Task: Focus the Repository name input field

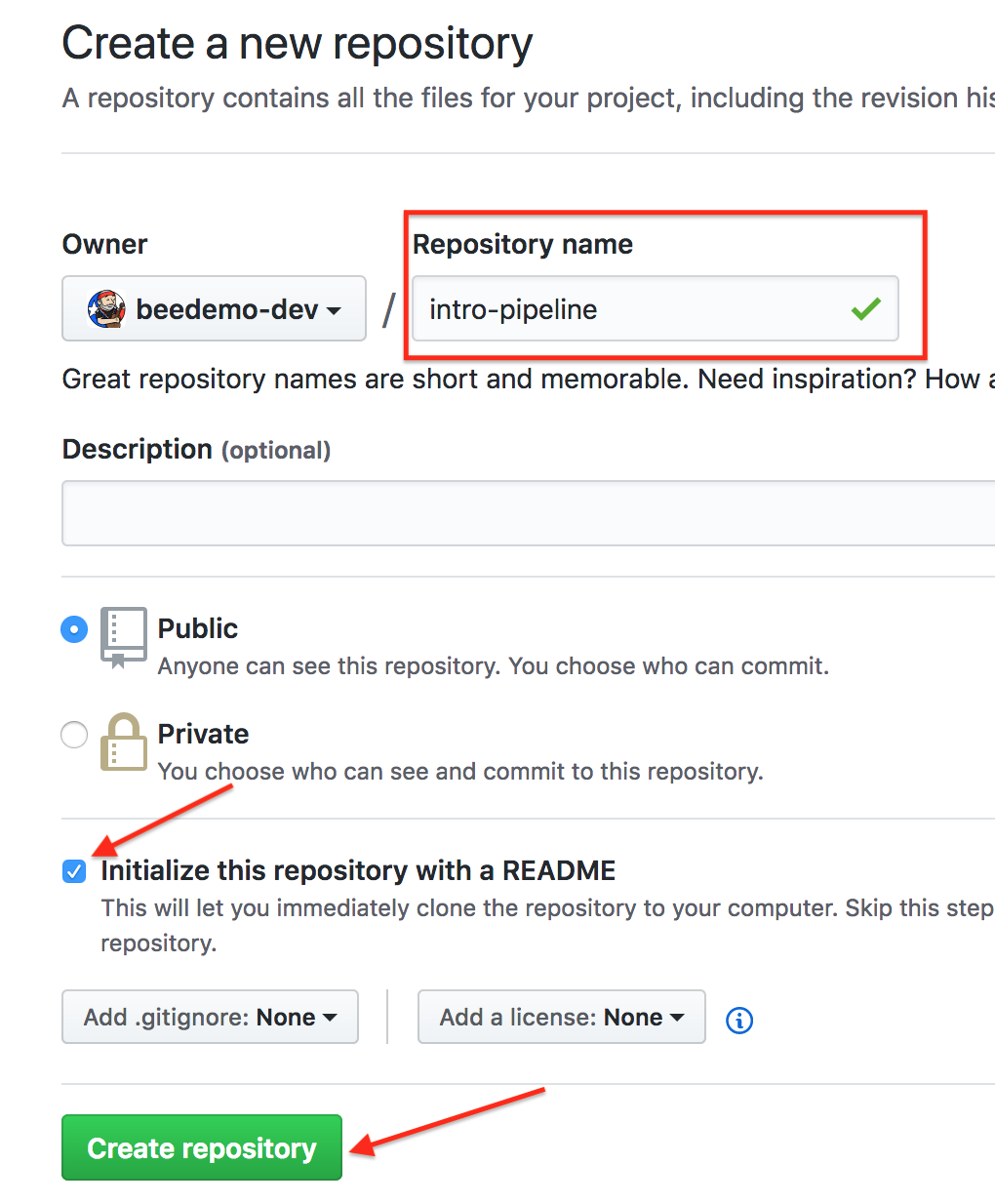Action: pos(655,309)
